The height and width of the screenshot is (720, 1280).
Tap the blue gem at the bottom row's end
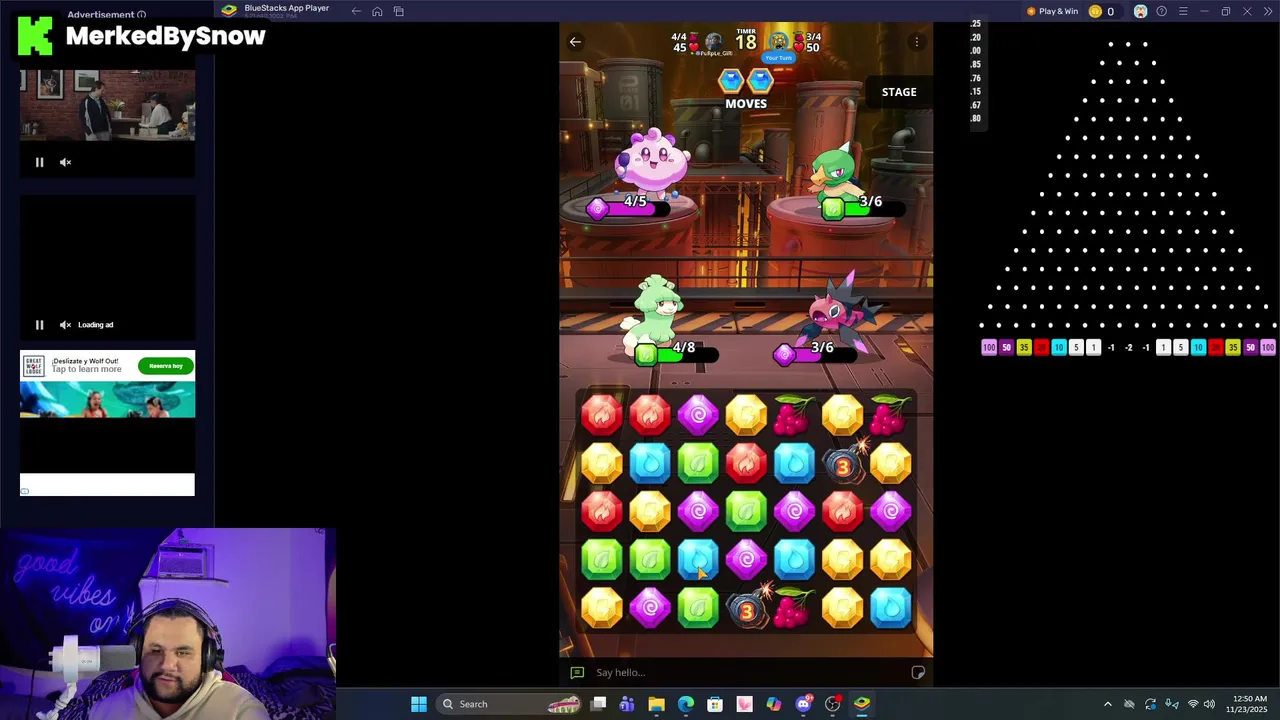click(x=890, y=608)
